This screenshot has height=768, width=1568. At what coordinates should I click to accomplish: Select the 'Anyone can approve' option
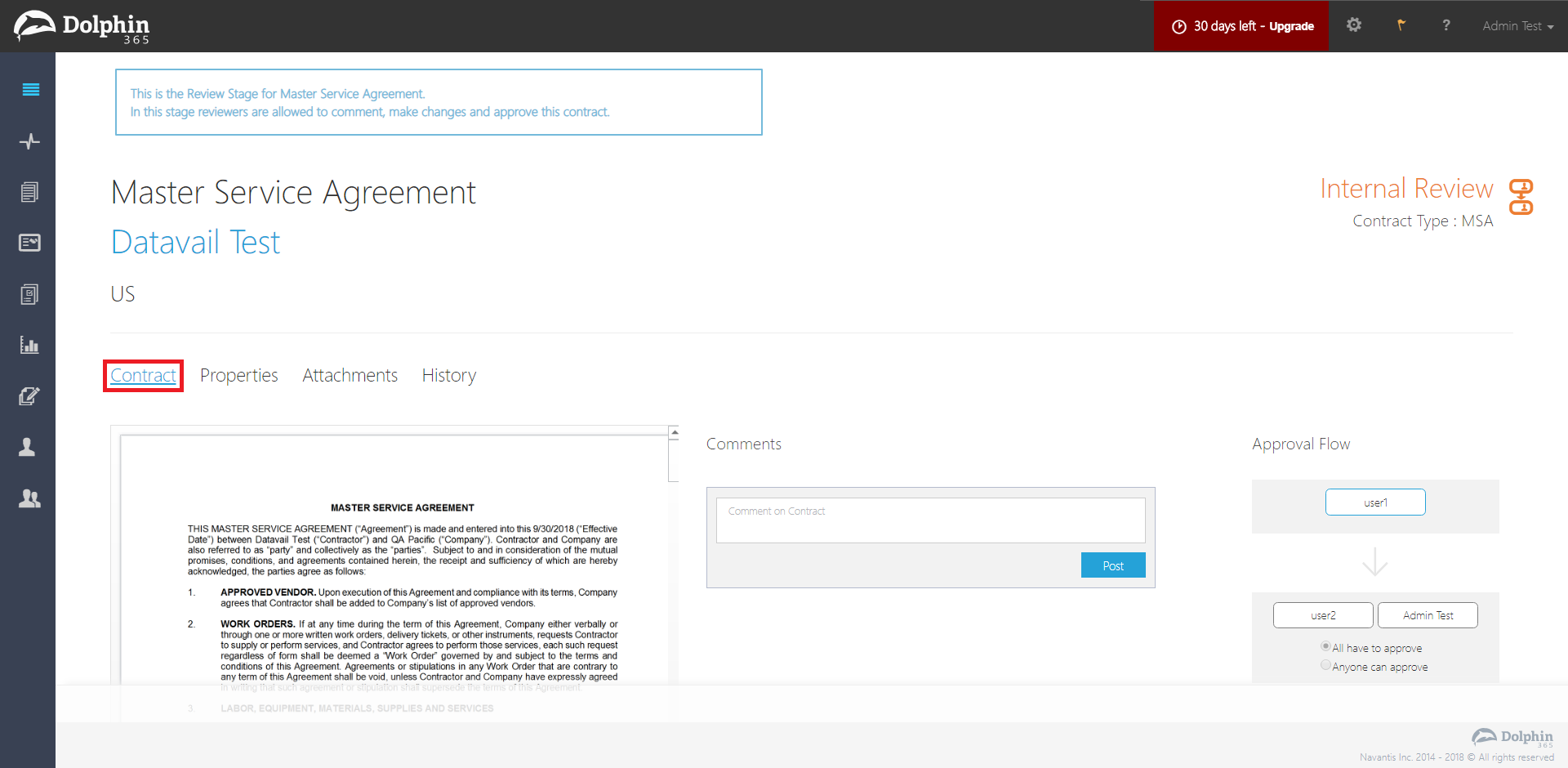tap(1325, 665)
